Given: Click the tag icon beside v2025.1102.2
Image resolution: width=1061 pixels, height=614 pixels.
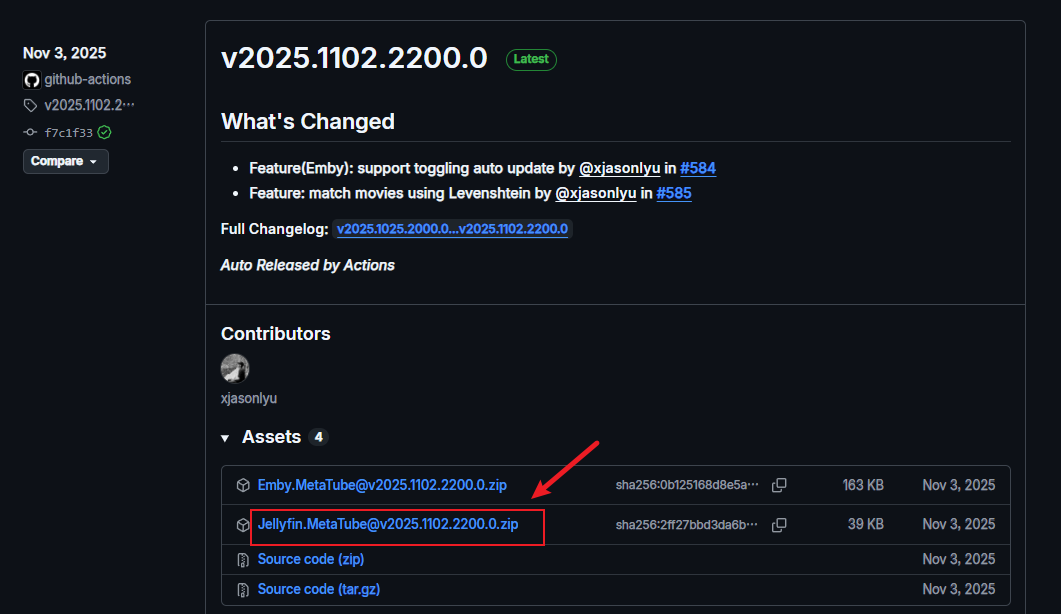Looking at the screenshot, I should [30, 106].
